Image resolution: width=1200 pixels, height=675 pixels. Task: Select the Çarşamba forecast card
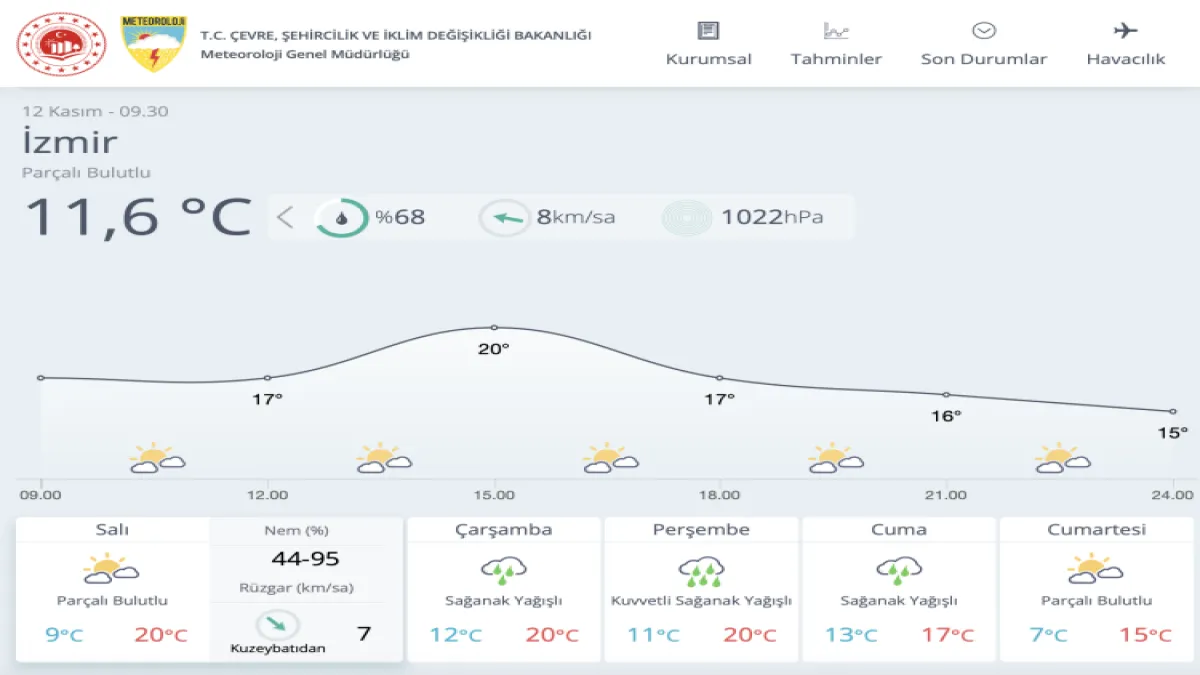(x=503, y=589)
